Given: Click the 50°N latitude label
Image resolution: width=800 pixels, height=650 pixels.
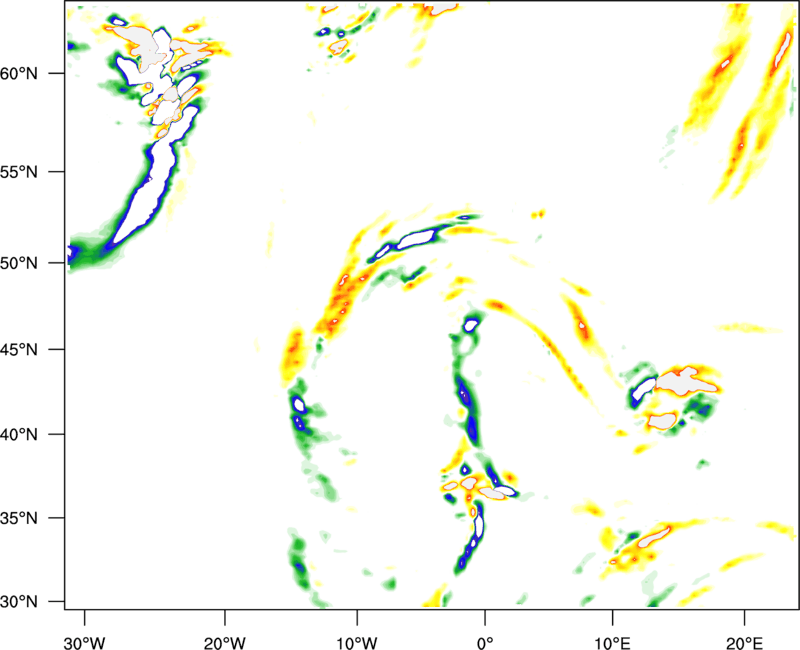Looking at the screenshot, I should (19, 263).
